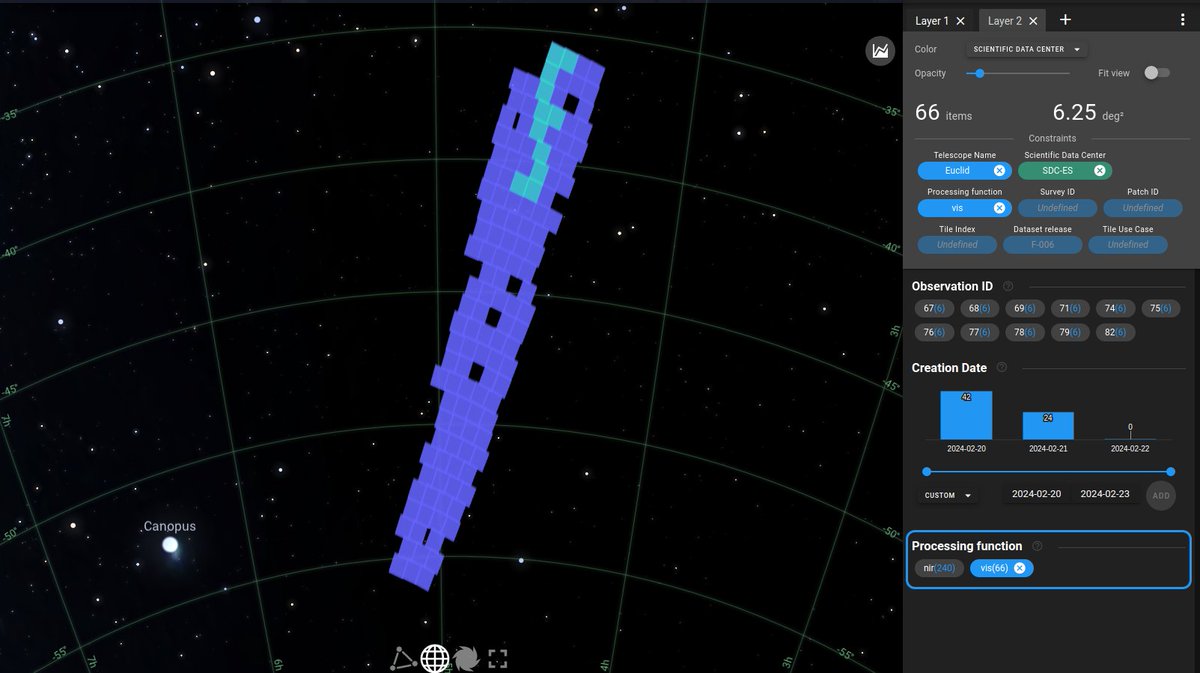Open the three-dot options menu
1200x673 pixels.
click(x=1183, y=20)
